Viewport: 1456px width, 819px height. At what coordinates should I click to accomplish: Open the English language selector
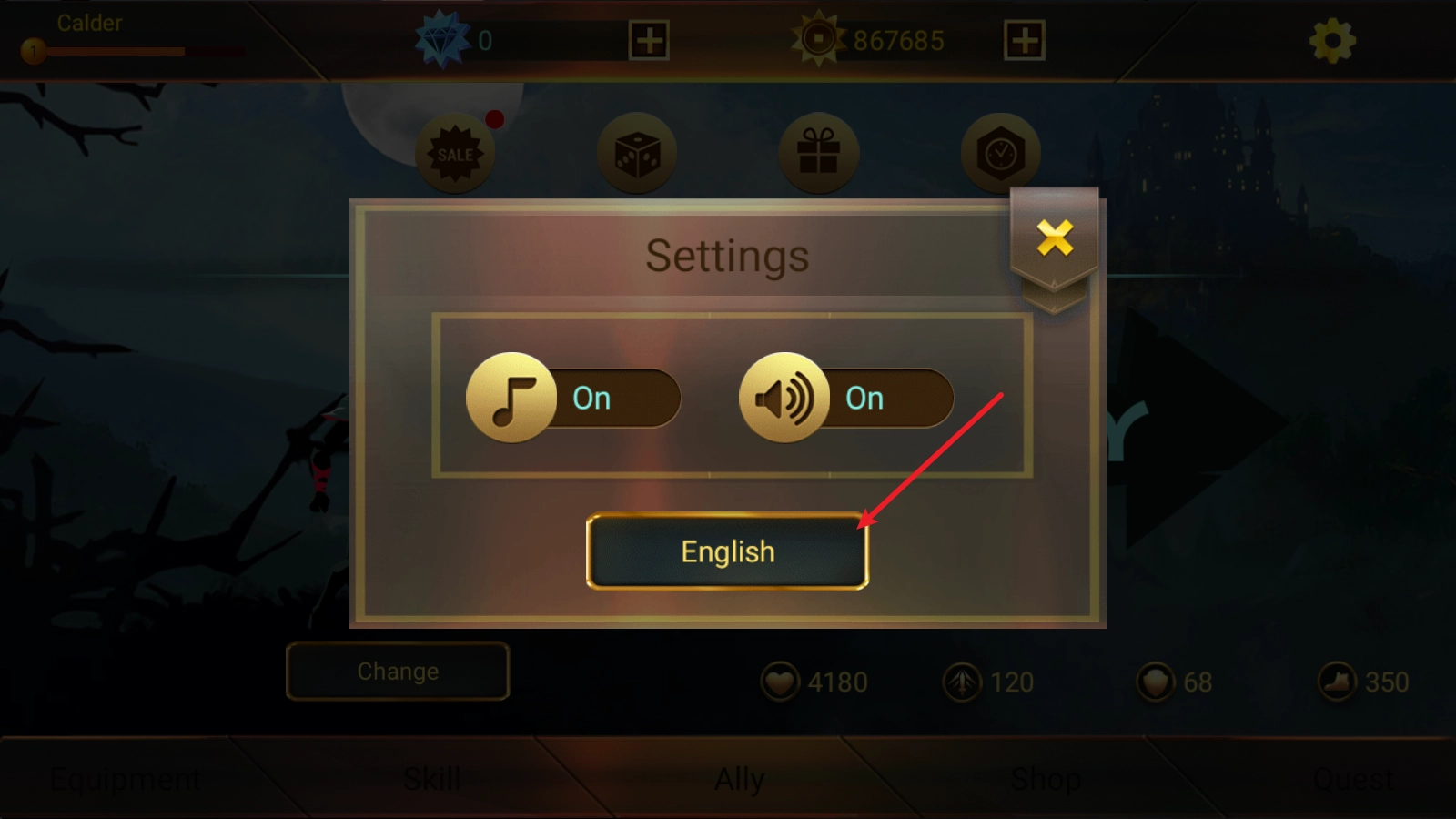pos(728,551)
